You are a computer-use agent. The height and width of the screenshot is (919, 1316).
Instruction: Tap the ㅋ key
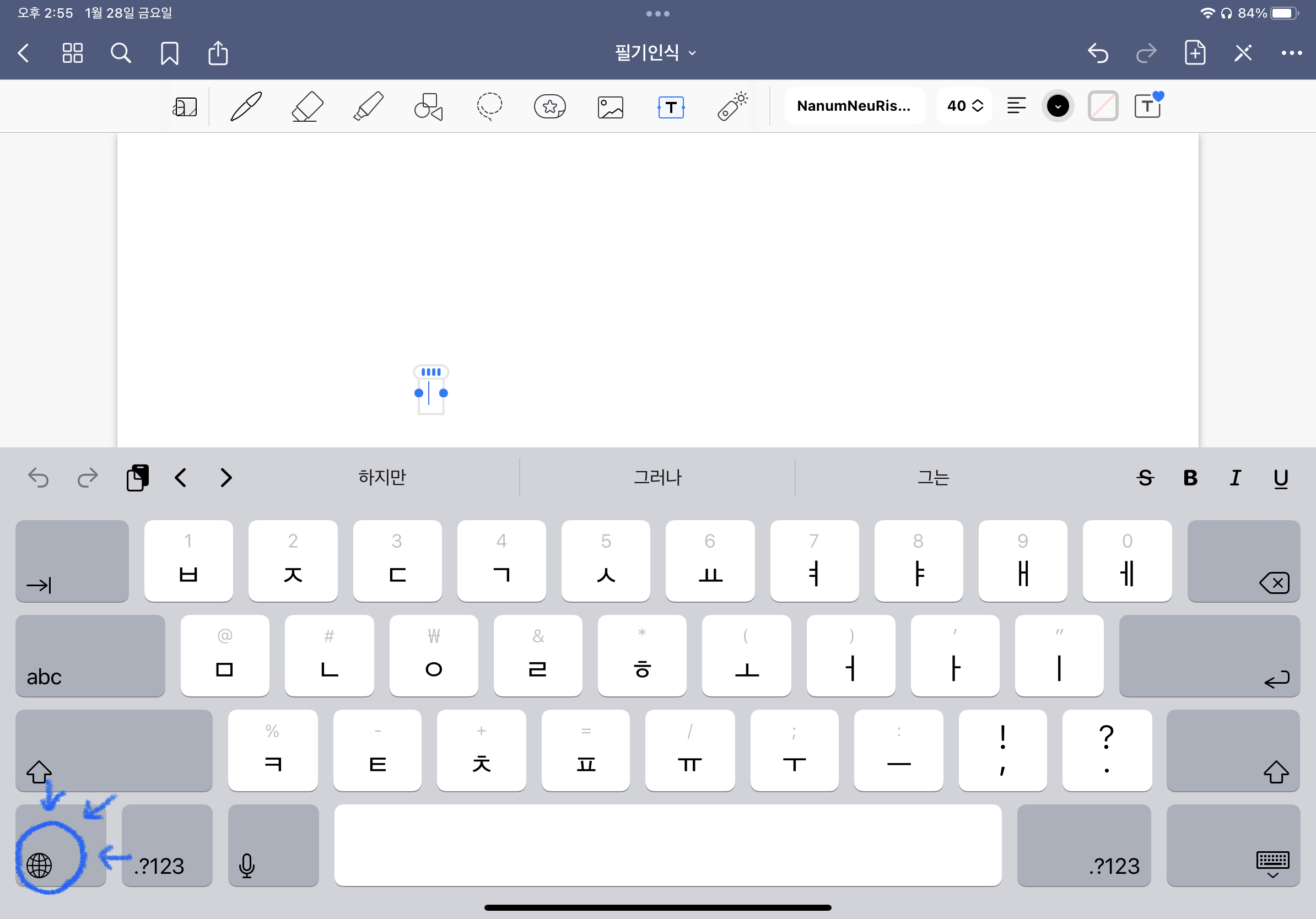coord(273,750)
